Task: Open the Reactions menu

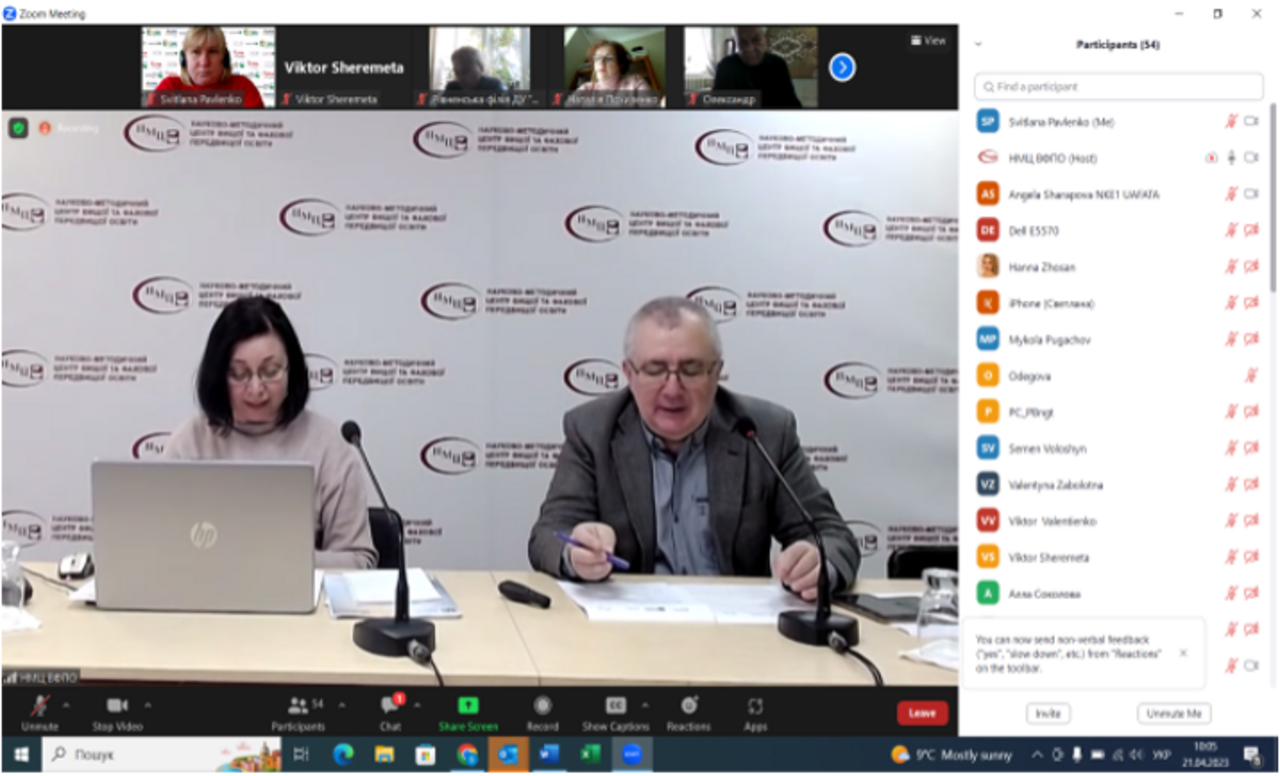Action: (688, 706)
